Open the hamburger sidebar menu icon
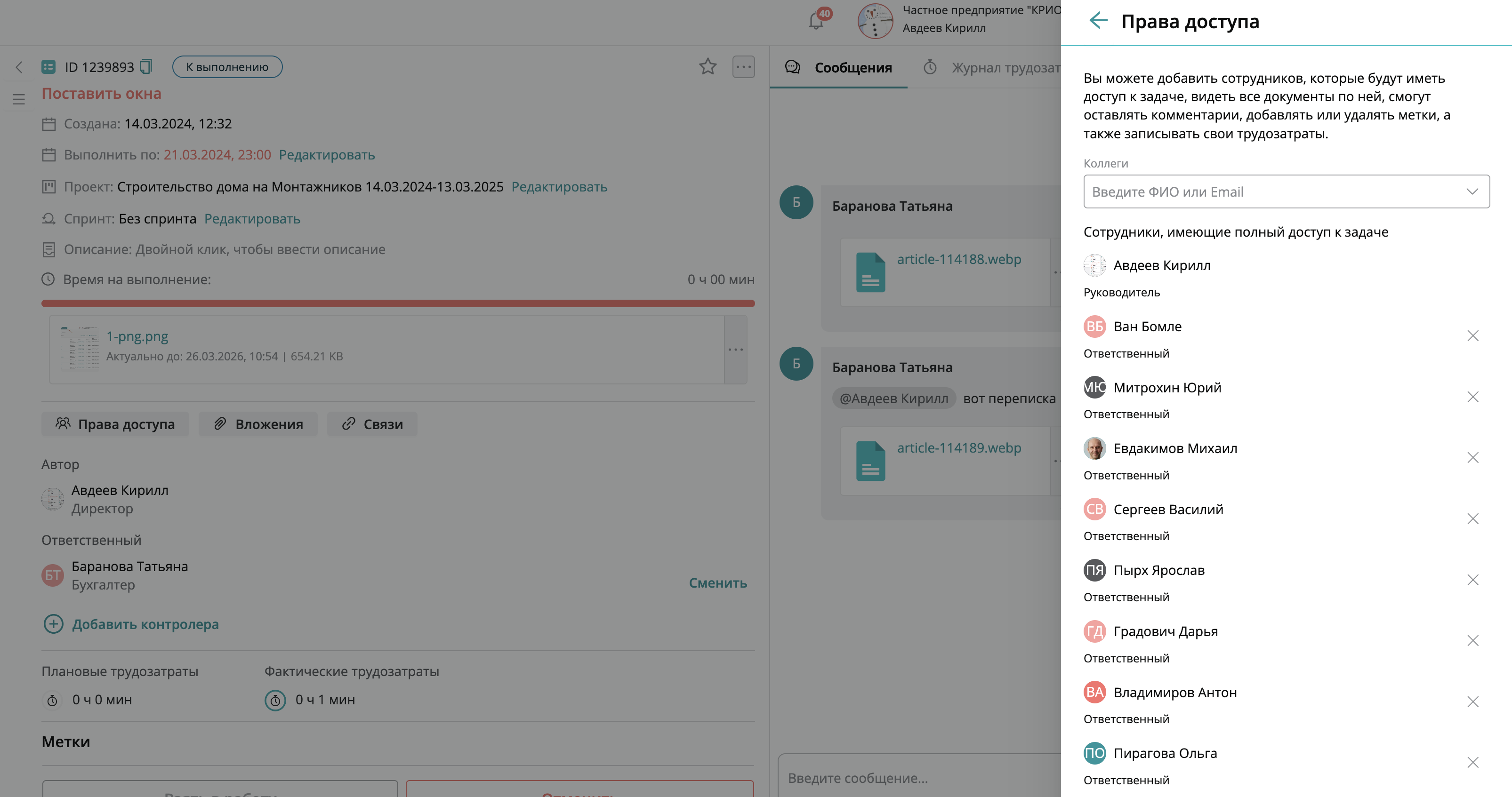The height and width of the screenshot is (797, 1512). [19, 99]
